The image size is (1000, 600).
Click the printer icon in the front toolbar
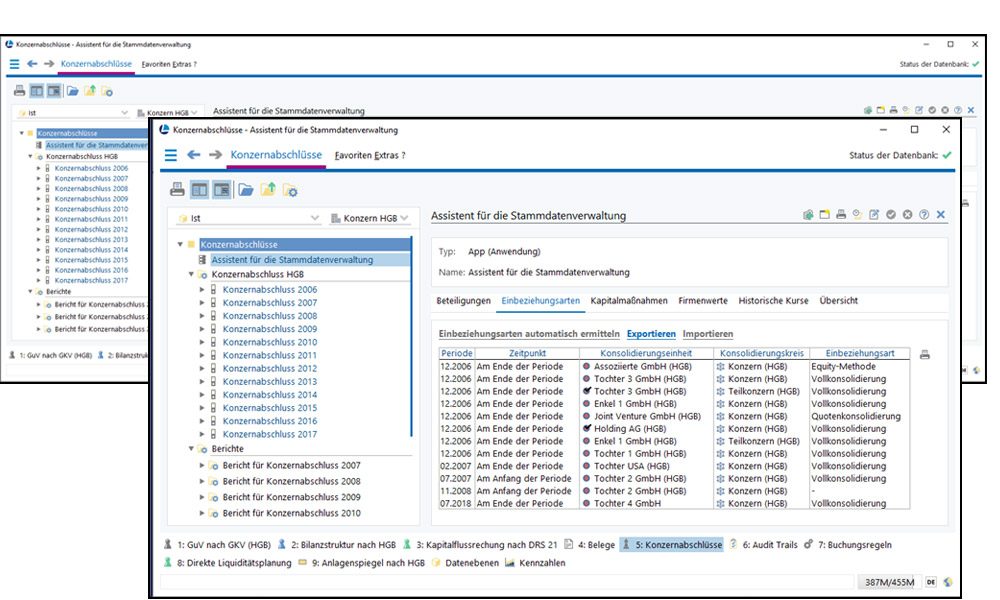[177, 189]
